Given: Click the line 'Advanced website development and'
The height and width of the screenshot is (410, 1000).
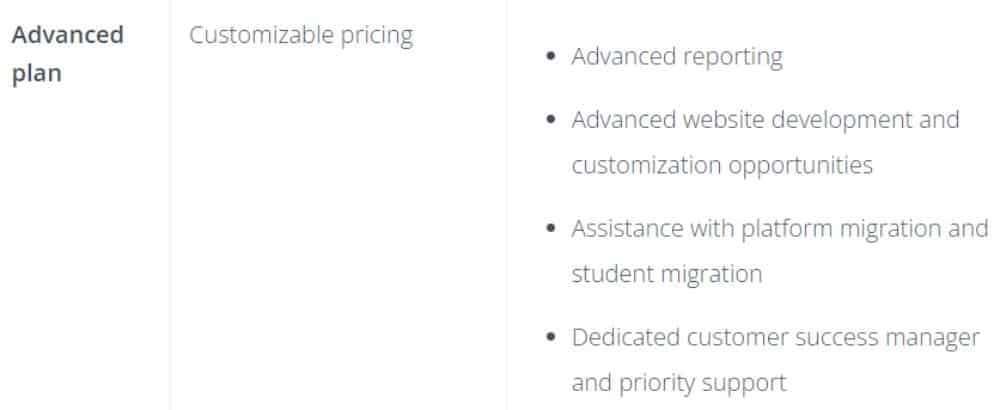Looking at the screenshot, I should [765, 120].
